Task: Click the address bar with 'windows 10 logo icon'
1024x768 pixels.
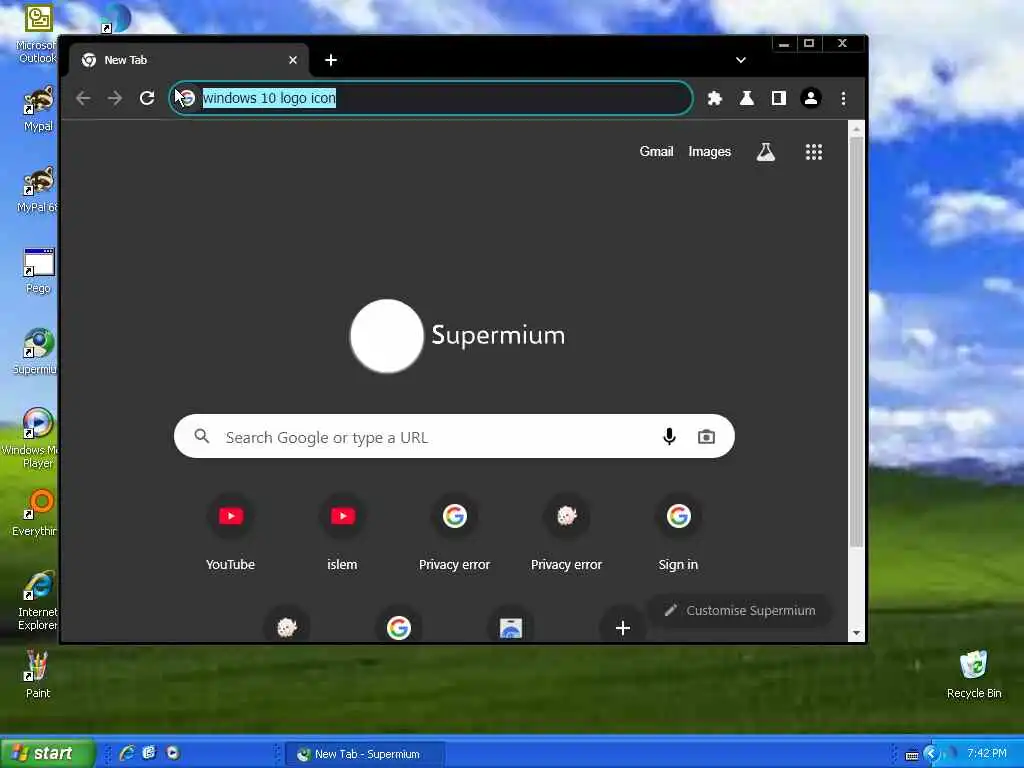Action: coord(431,98)
